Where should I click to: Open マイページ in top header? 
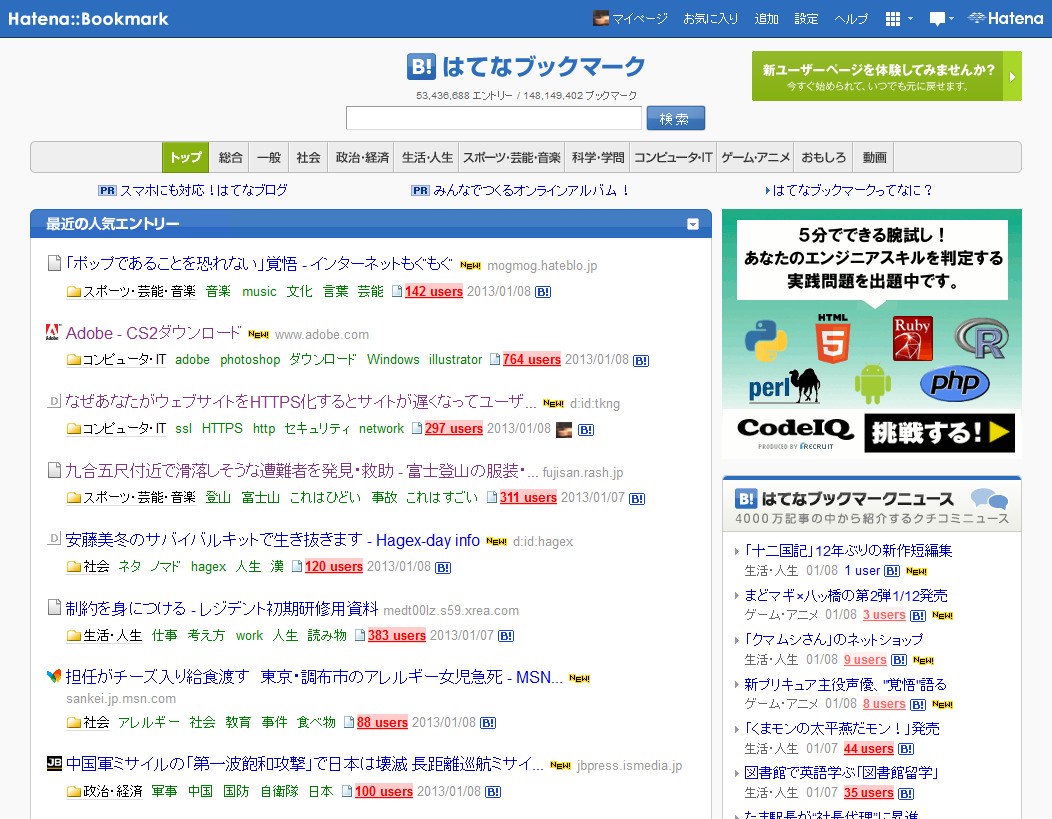631,19
